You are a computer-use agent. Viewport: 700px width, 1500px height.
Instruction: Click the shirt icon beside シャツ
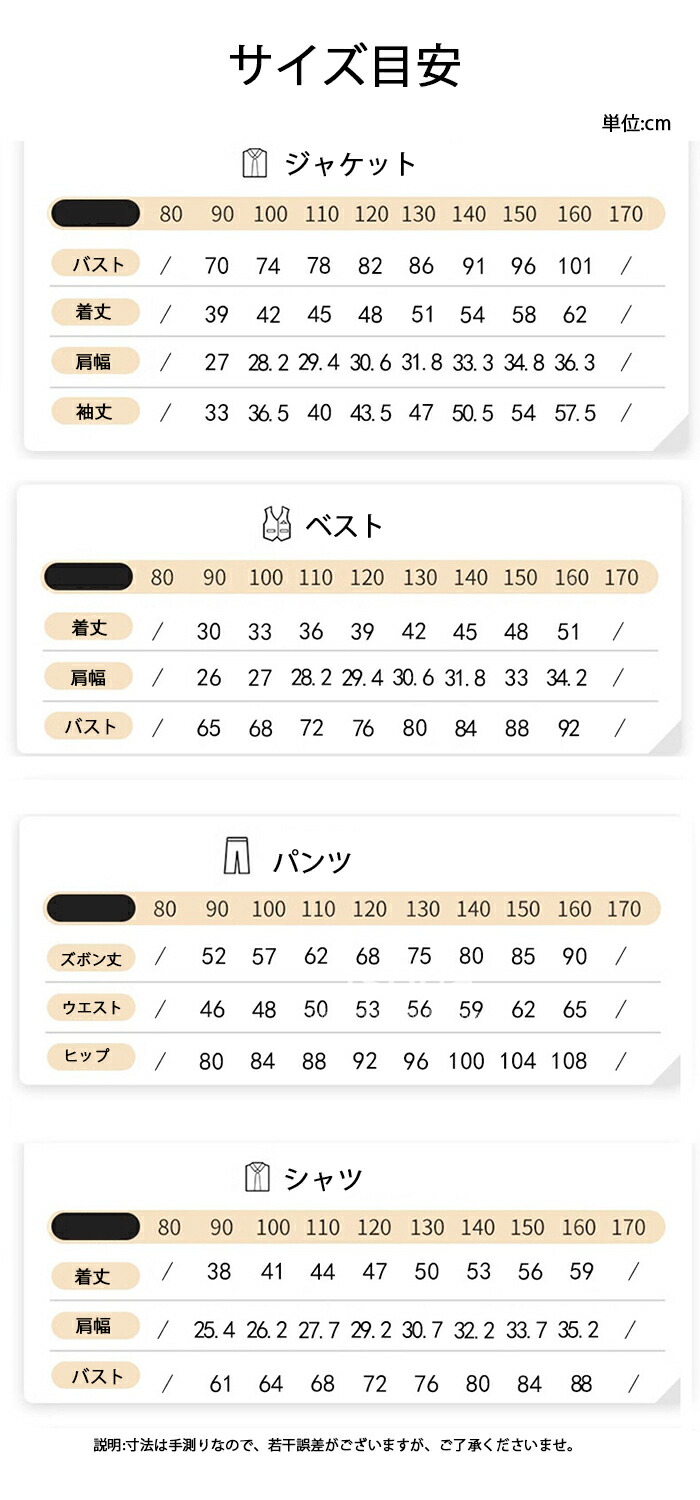[x=257, y=1177]
